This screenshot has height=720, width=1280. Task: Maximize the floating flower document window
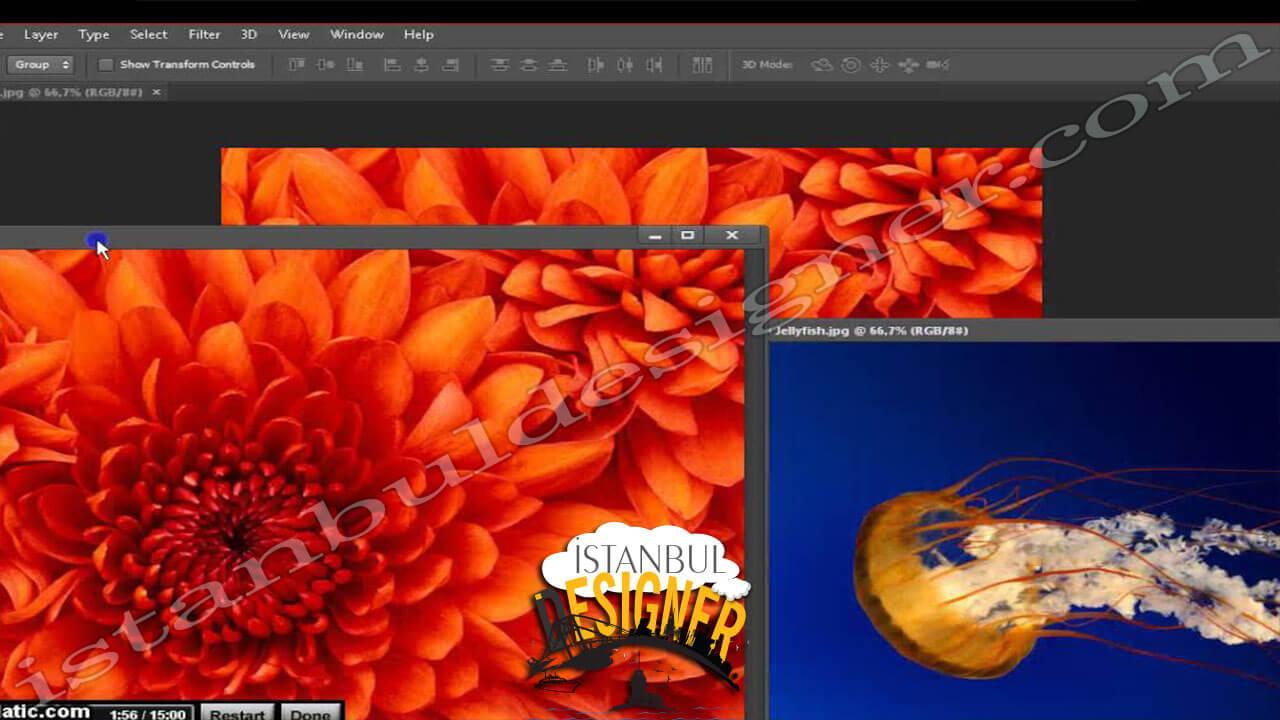tap(687, 236)
